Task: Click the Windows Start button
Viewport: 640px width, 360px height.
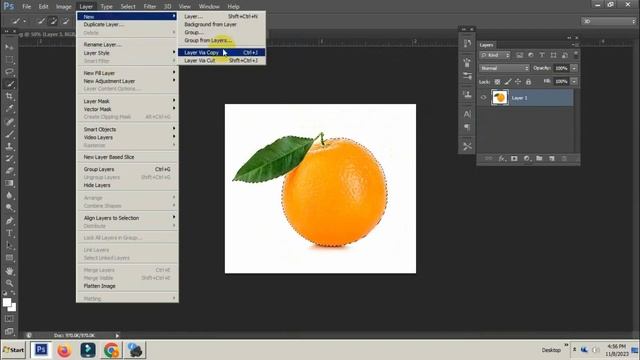Action: pos(13,350)
